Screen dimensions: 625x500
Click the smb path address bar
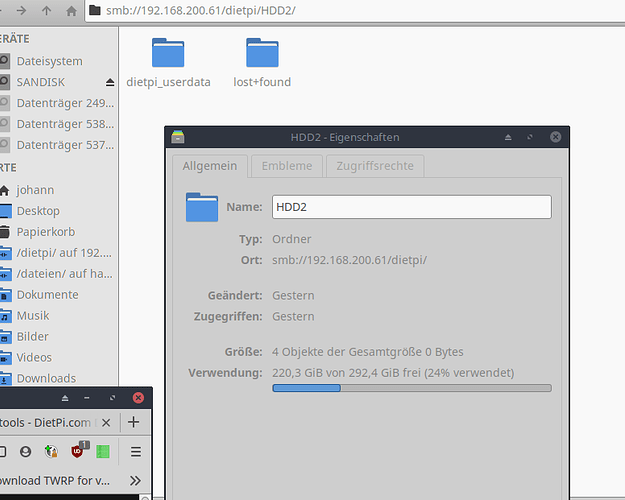(355, 11)
